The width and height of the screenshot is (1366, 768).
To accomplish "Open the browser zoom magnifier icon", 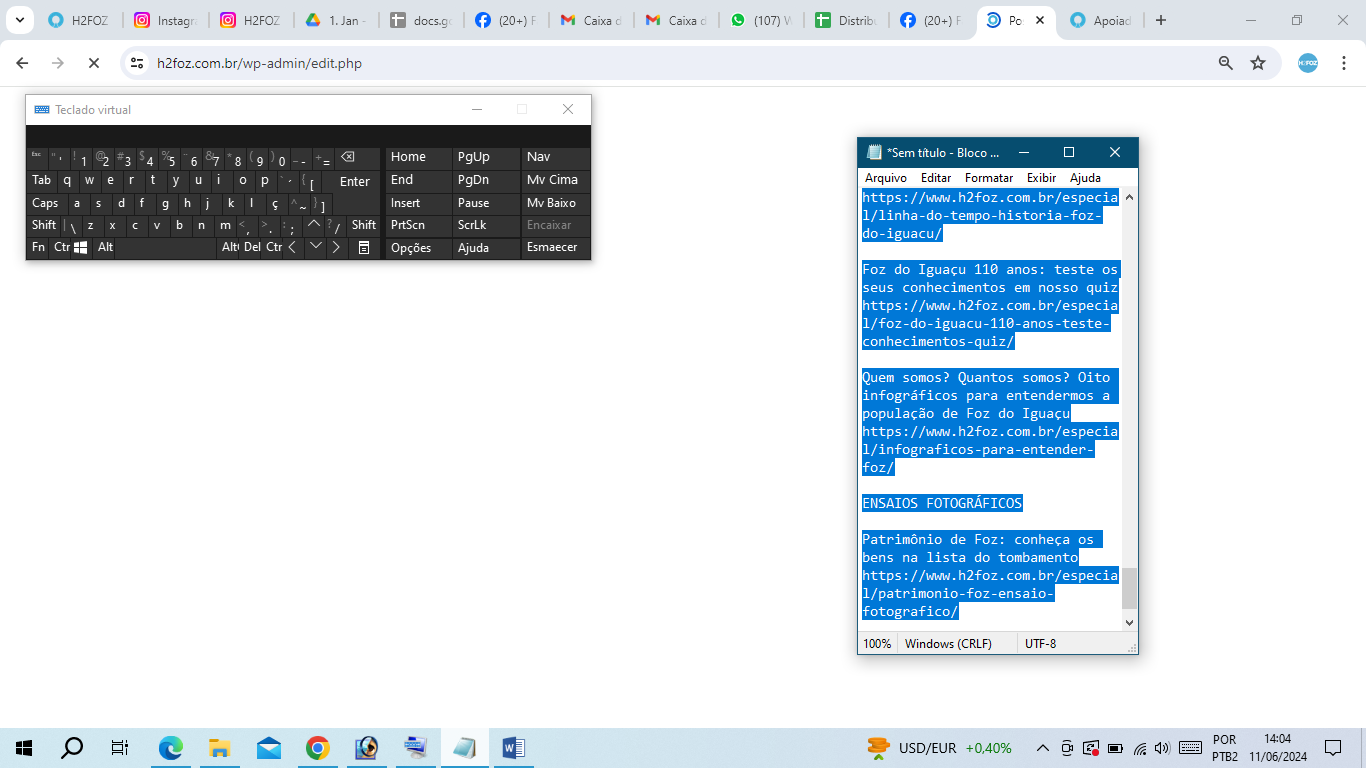I will [x=1225, y=63].
